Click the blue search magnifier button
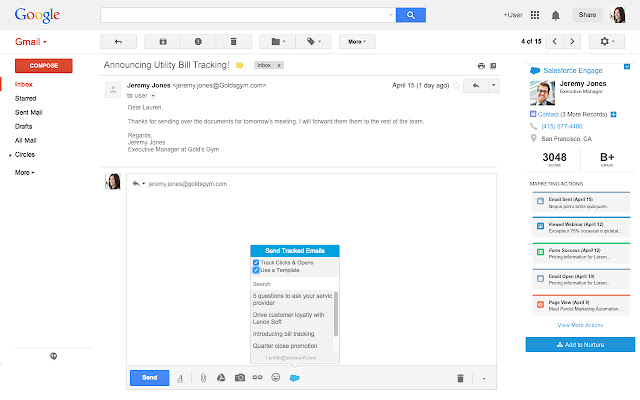Image resolution: width=640 pixels, height=400 pixels. coord(411,15)
